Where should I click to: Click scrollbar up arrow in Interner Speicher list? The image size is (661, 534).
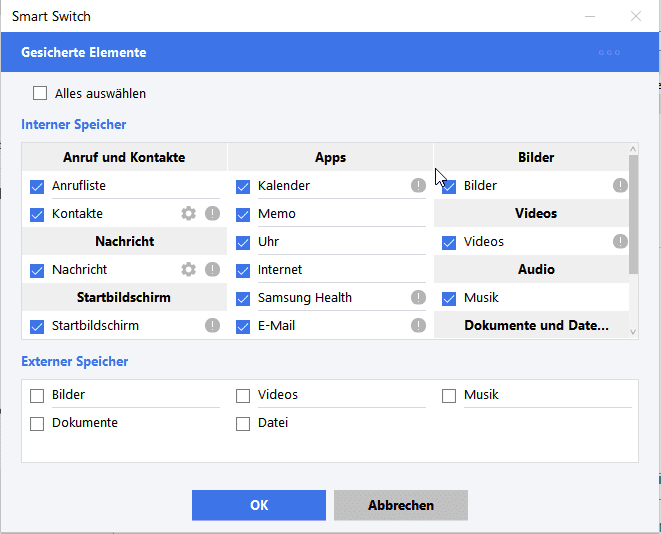pos(633,149)
